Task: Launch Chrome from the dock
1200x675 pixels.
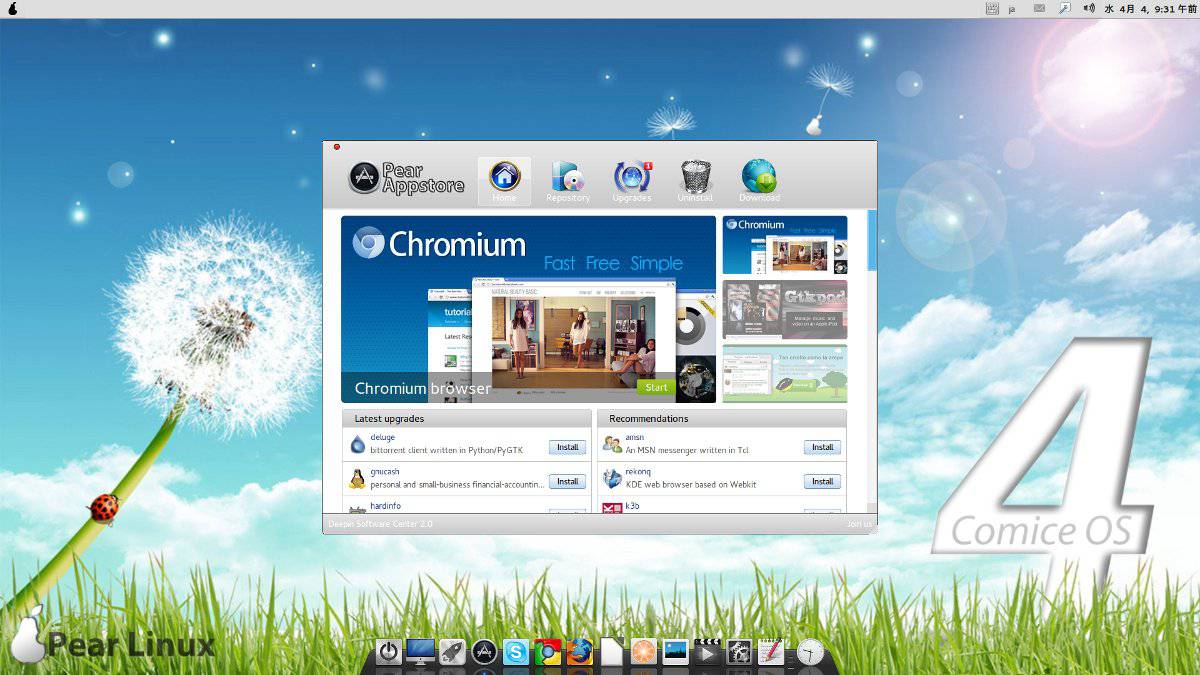Action: click(547, 652)
